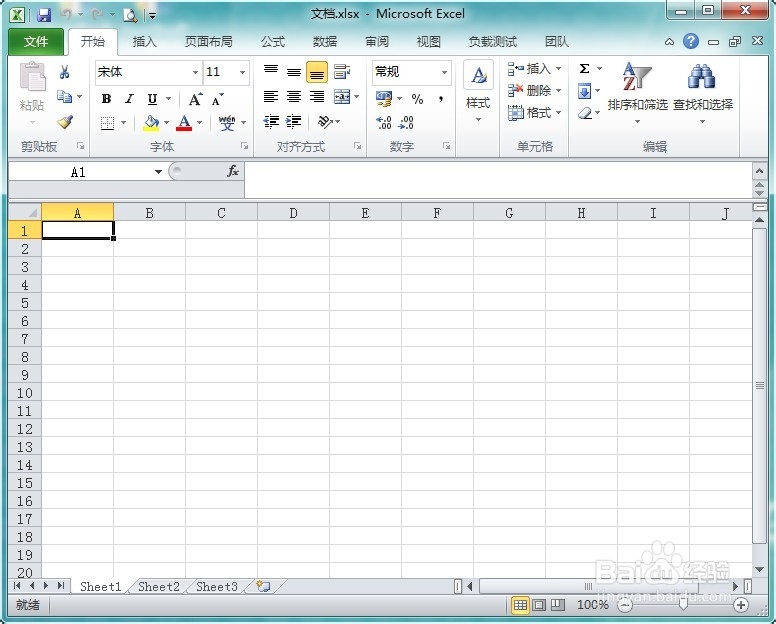Insert AutoSum with the sigma icon
Screen dimensions: 776x624
[584, 69]
